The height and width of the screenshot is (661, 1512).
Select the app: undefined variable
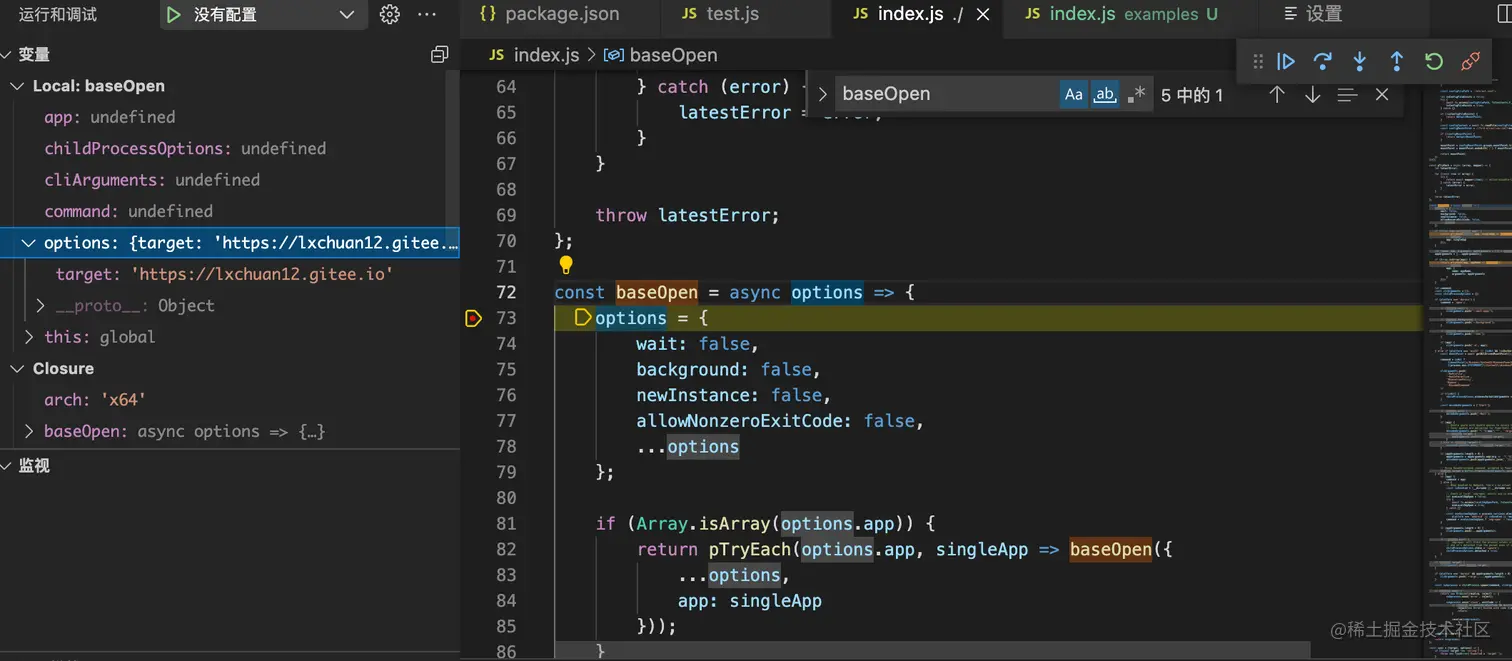pos(229,117)
